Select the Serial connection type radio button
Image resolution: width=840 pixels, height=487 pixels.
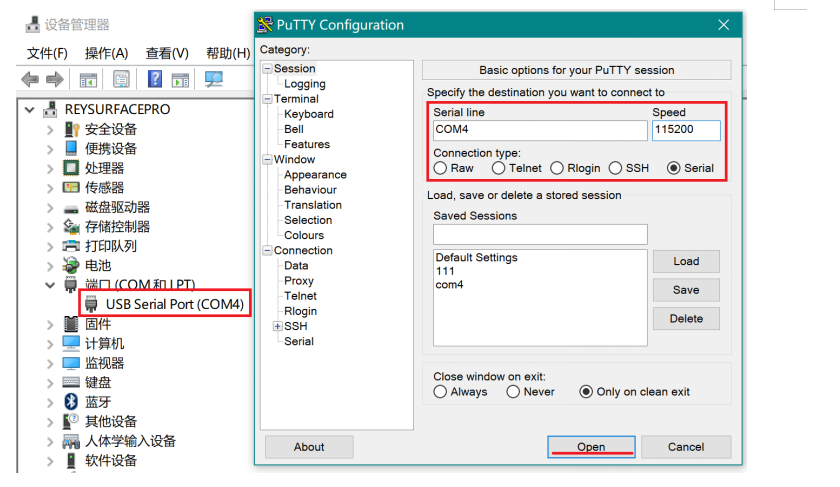point(674,168)
